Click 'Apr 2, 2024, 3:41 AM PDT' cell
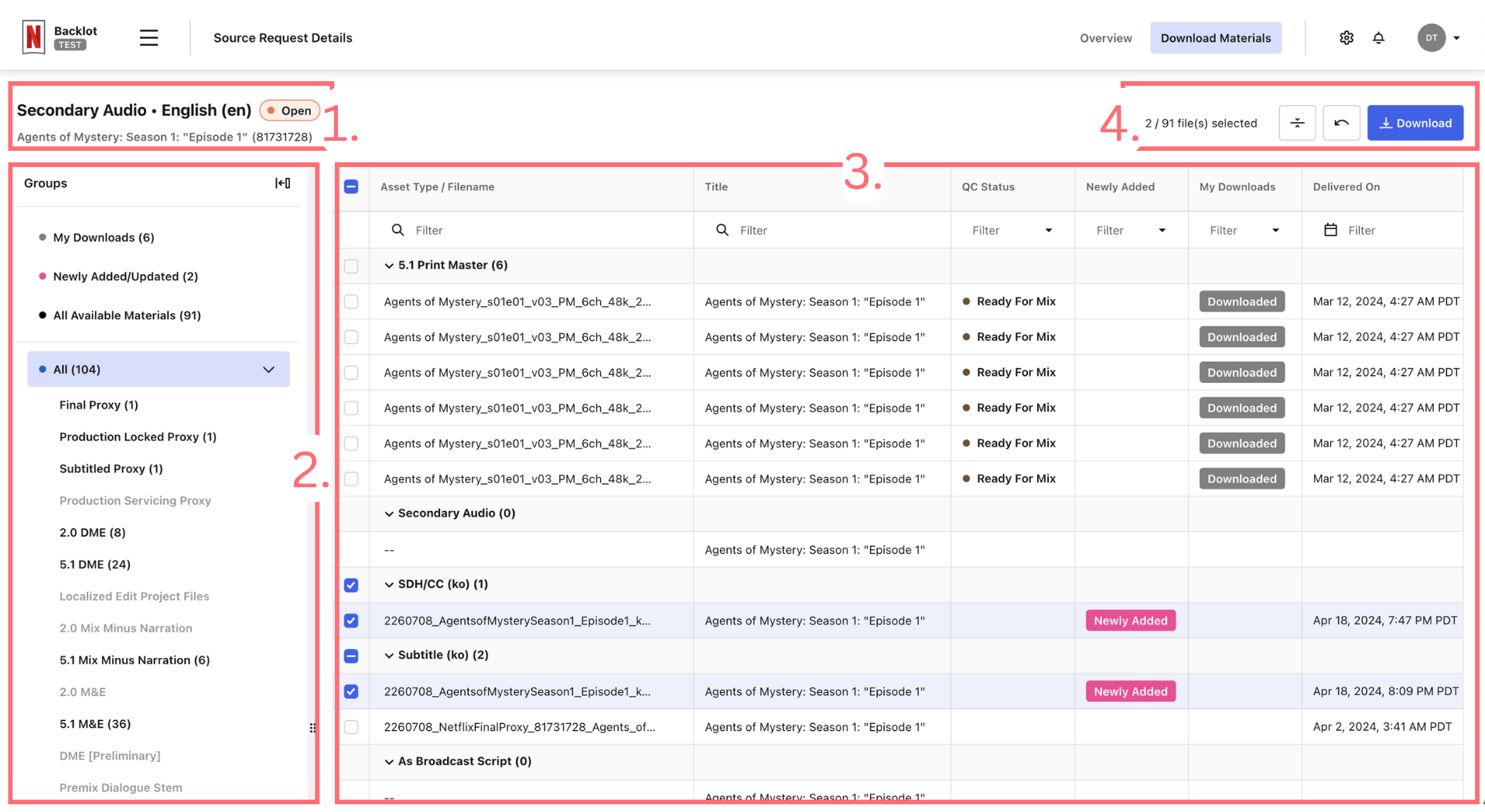Viewport: 1485px width, 812px height. pos(1382,728)
